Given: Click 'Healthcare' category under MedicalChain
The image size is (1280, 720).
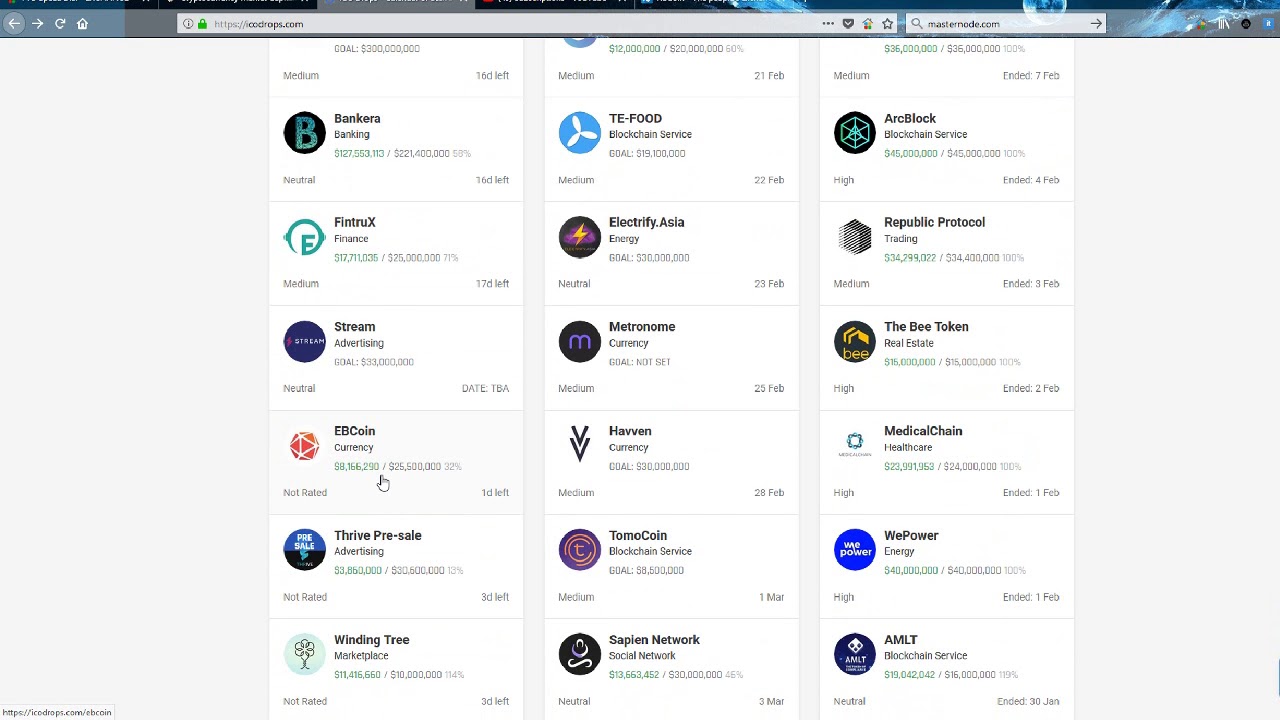Looking at the screenshot, I should coord(908,447).
